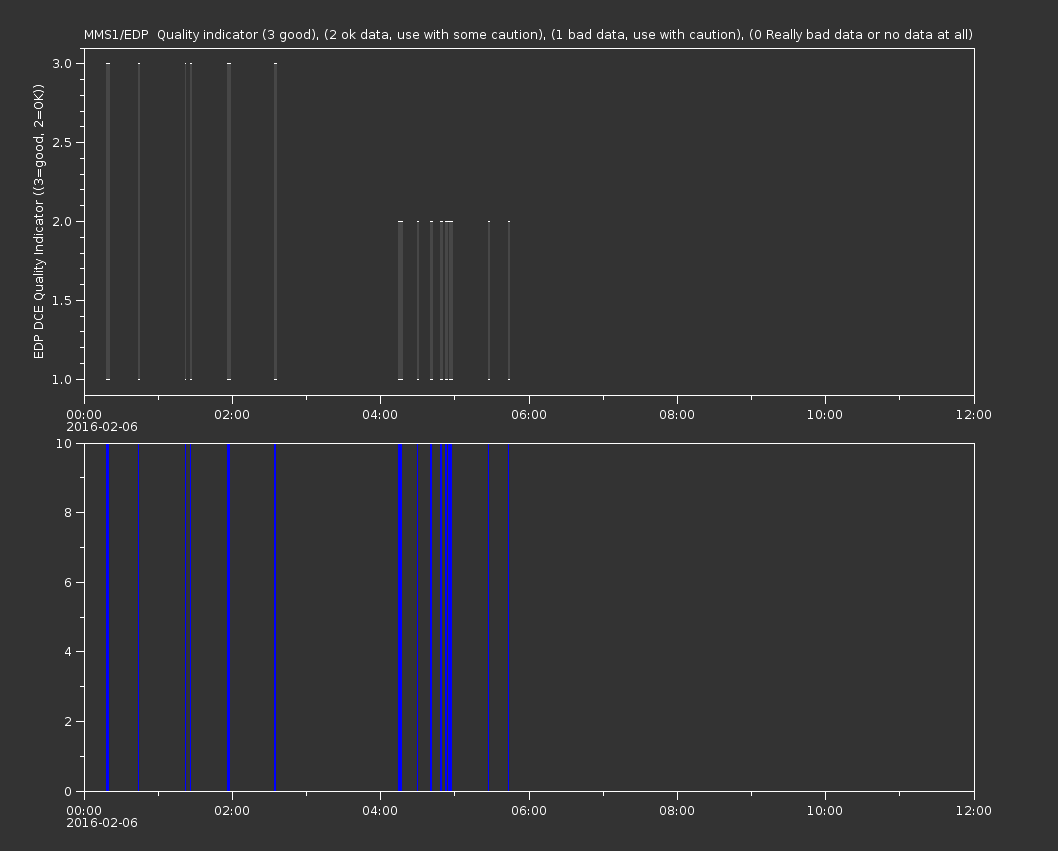The width and height of the screenshot is (1058, 851).
Task: Click the 2016-02-06 date under upper plot
Action: tap(102, 427)
